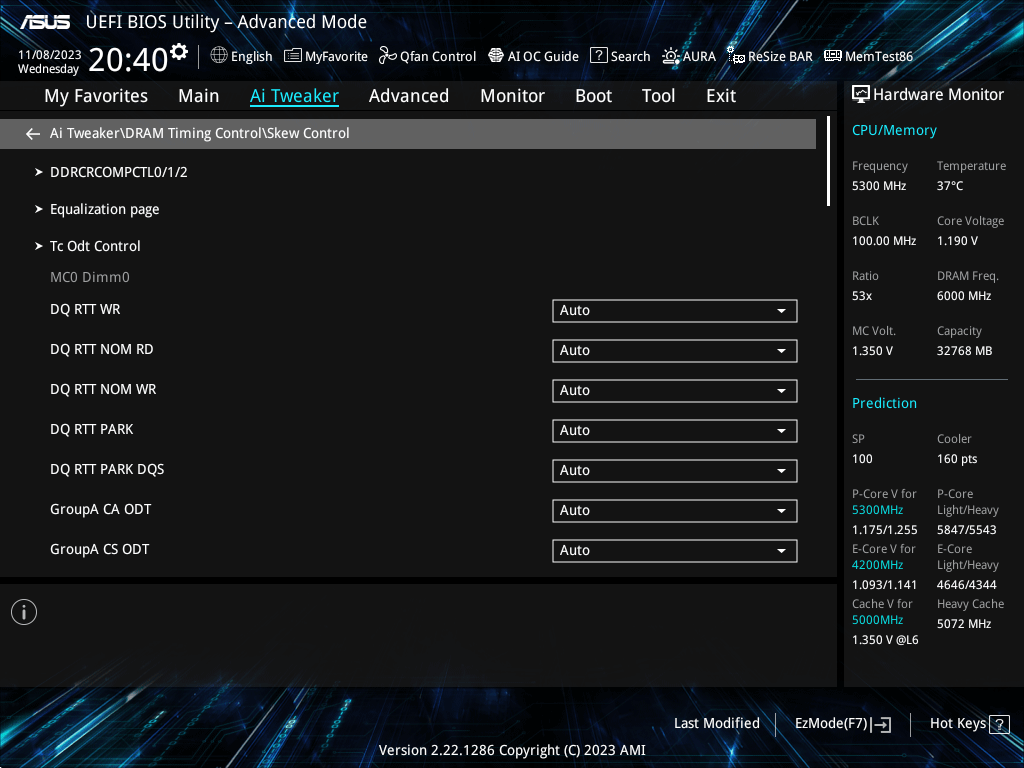Click the 4200MHz E-Core link text
Screen dimensions: 1024x768
coord(877,566)
